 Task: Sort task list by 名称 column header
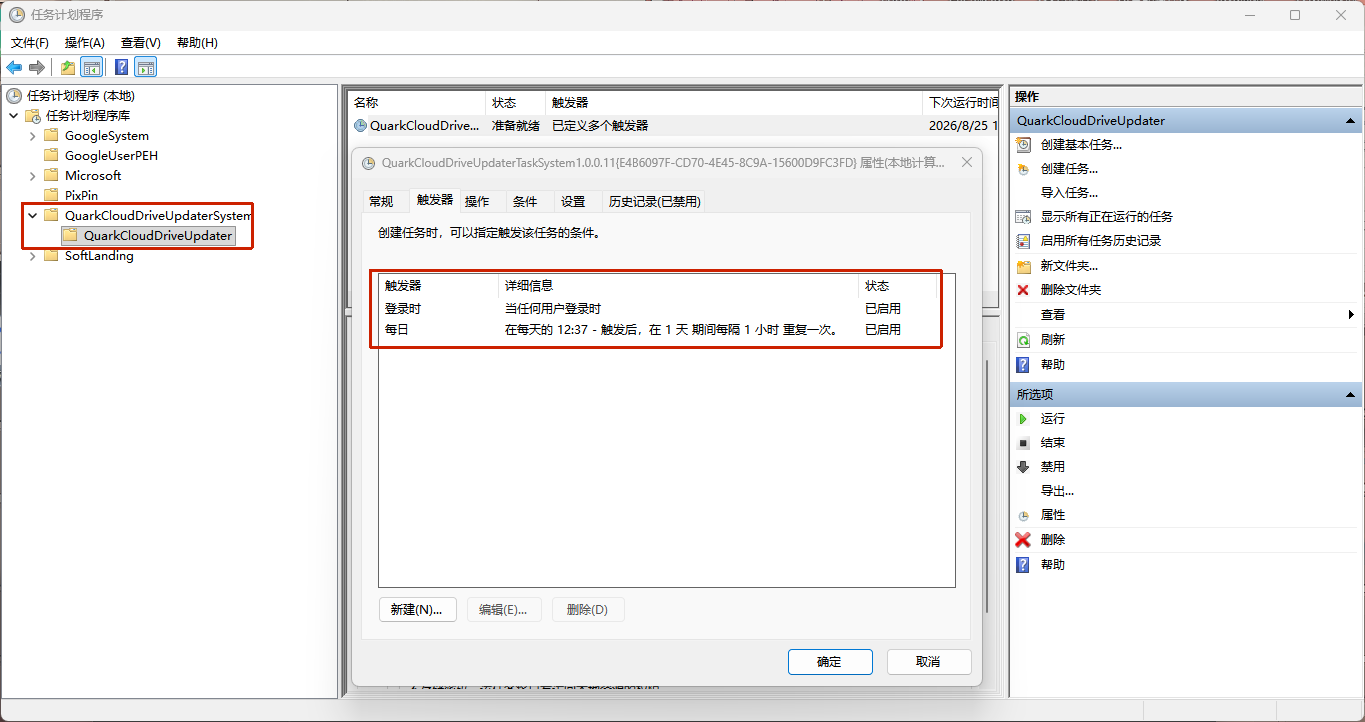[x=417, y=103]
